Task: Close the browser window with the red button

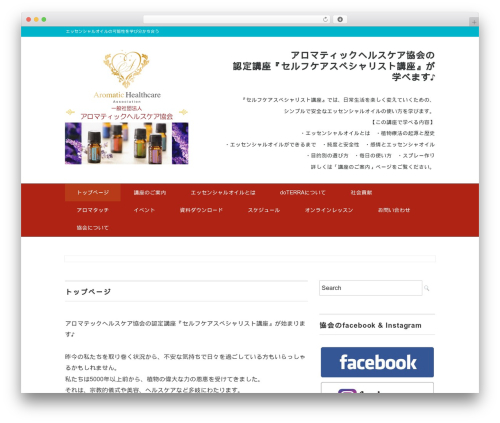Action: 29,19
